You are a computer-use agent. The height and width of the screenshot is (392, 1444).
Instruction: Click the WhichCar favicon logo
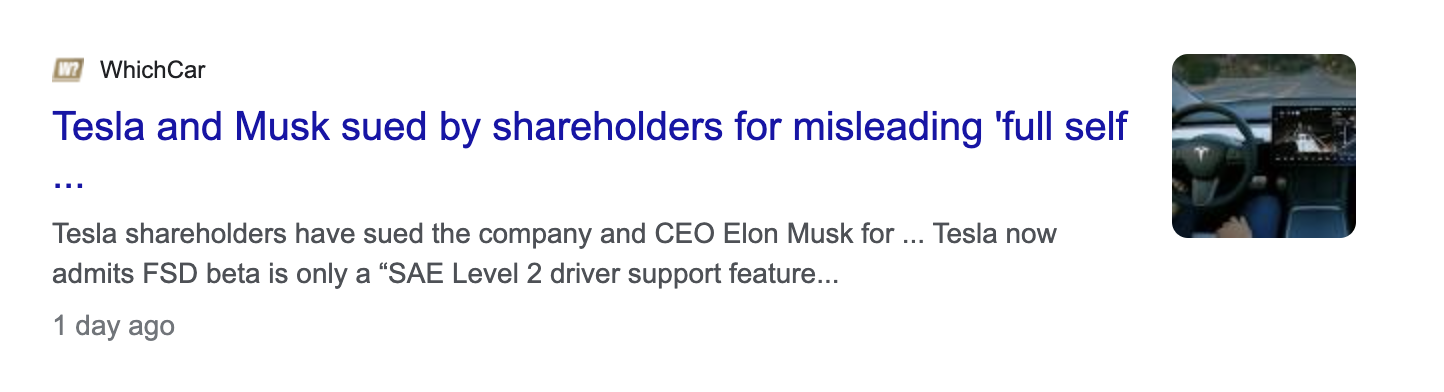click(x=68, y=70)
